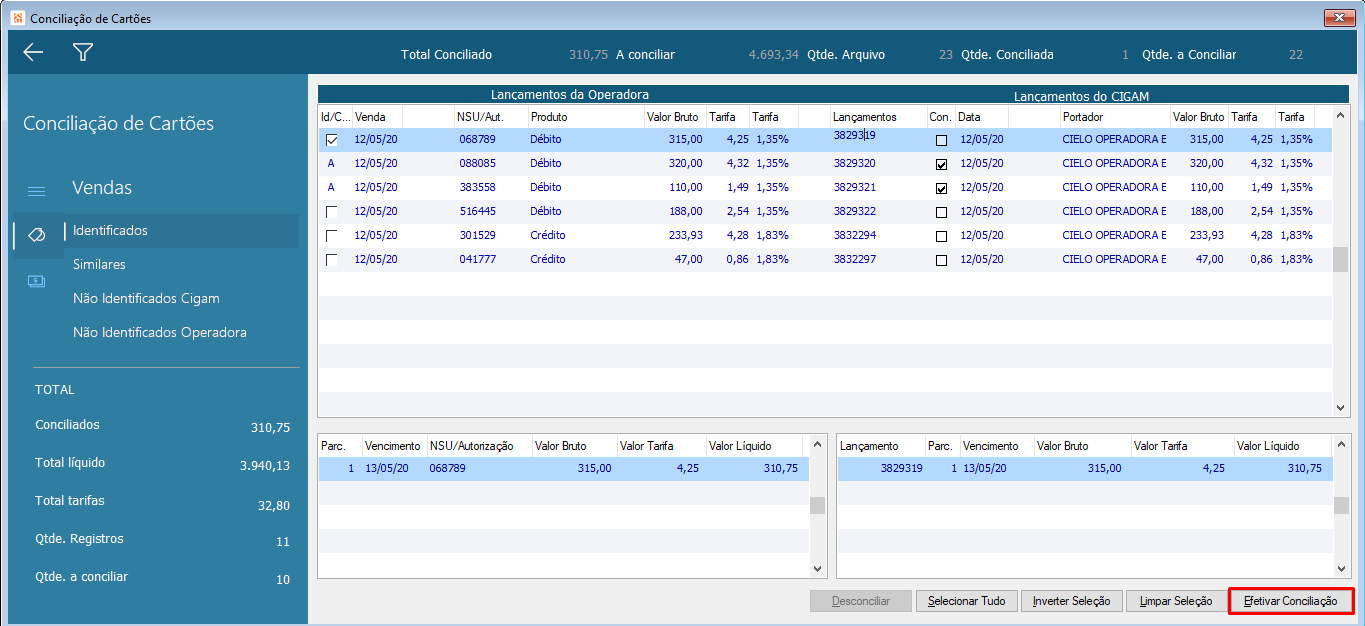Click the Selecionar Tudo button
The width and height of the screenshot is (1365, 626).
(966, 601)
